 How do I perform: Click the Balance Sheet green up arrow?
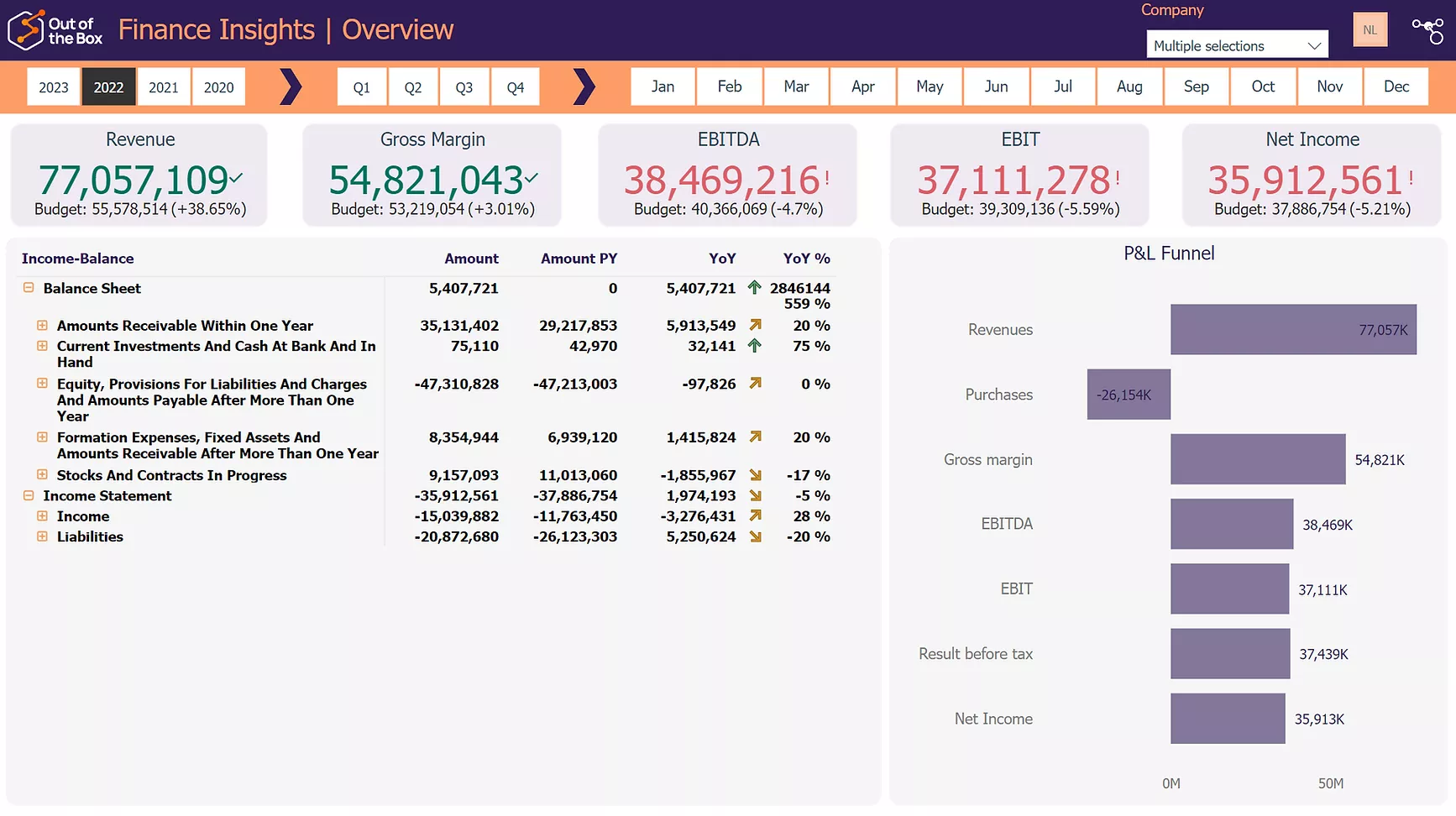754,288
